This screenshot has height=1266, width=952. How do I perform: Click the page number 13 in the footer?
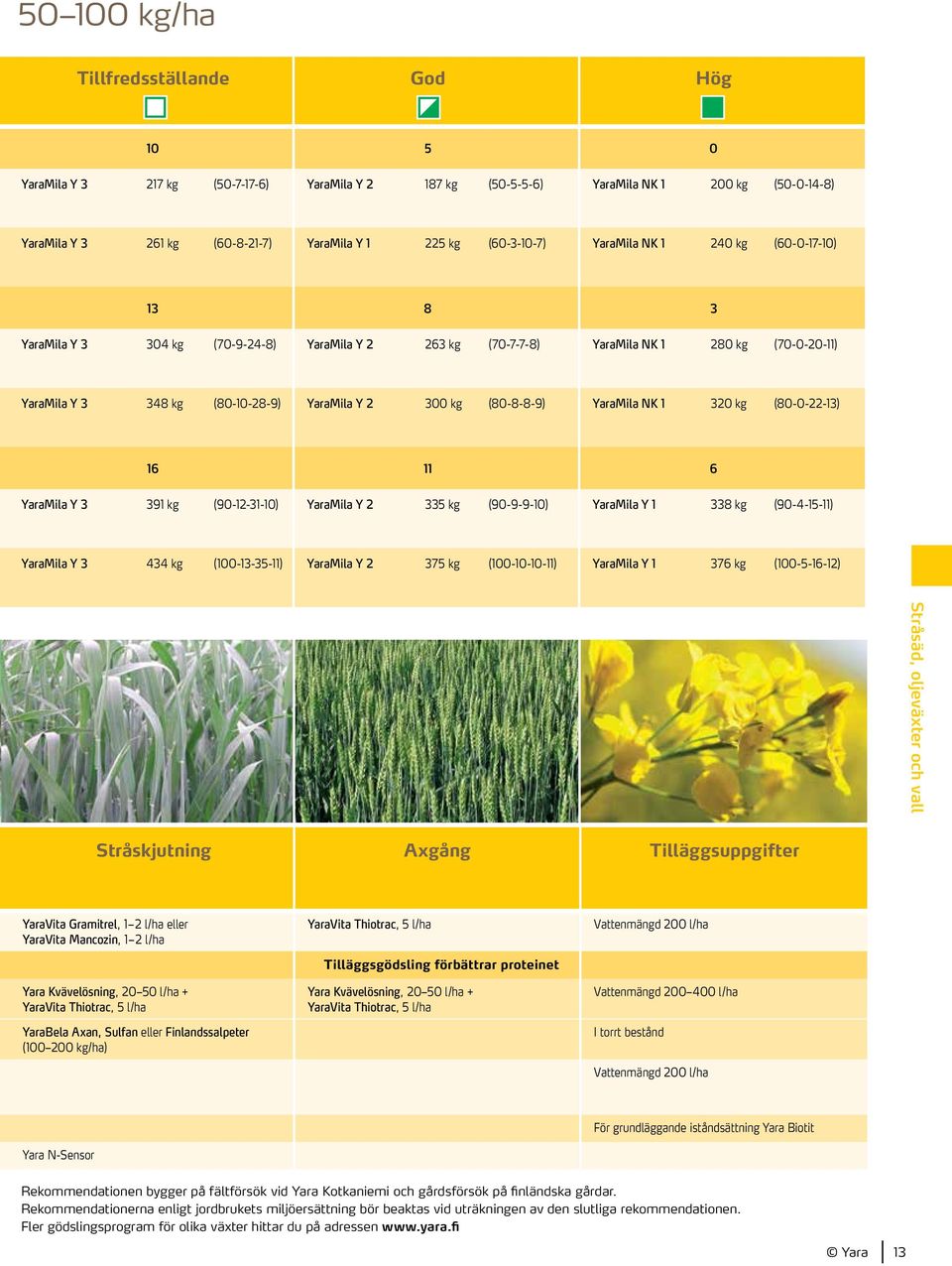coord(899,1252)
